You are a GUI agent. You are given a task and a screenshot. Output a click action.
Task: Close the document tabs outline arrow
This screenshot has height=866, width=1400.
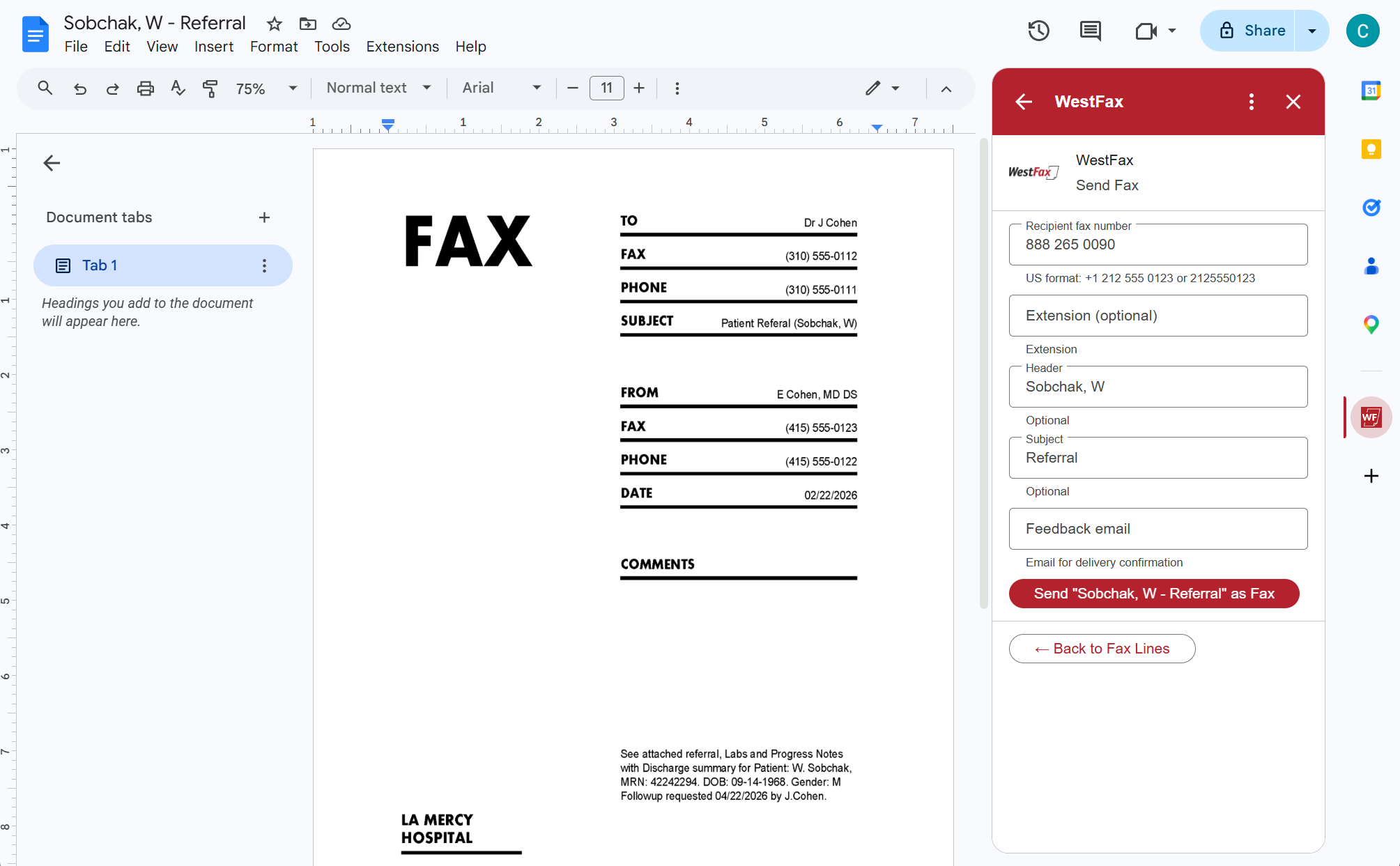52,163
